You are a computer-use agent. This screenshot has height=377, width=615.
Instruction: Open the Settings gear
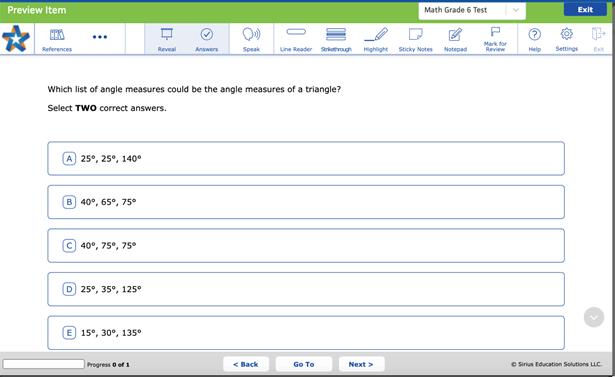[566, 40]
